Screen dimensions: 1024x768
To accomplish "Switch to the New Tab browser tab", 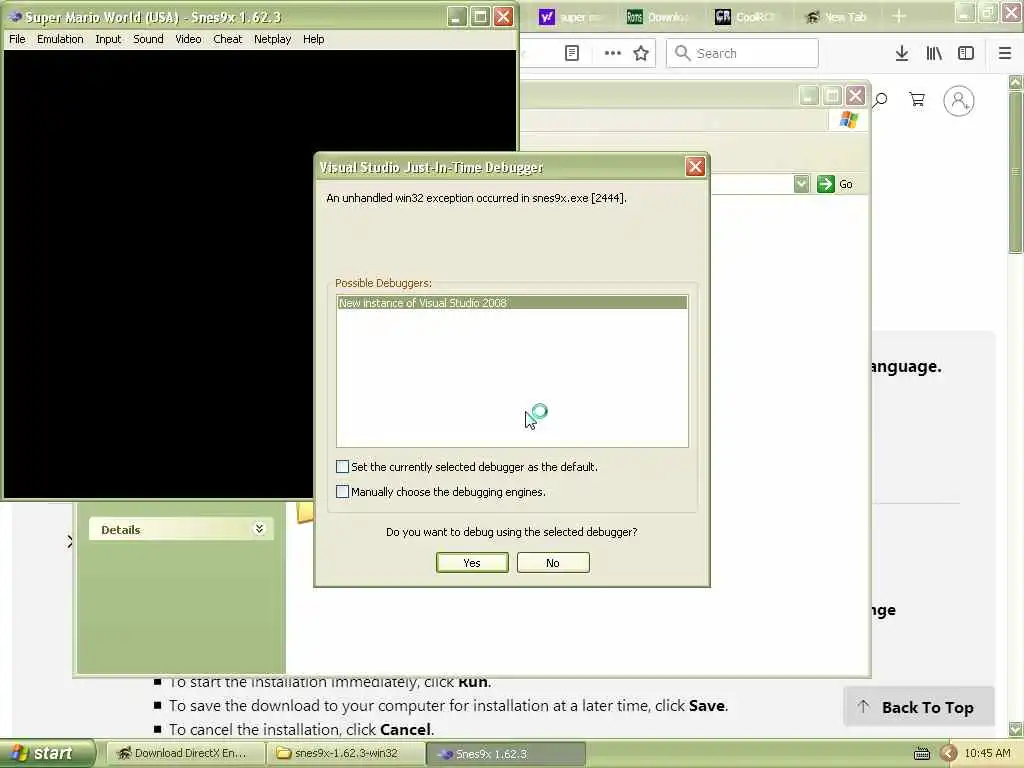I will (835, 17).
